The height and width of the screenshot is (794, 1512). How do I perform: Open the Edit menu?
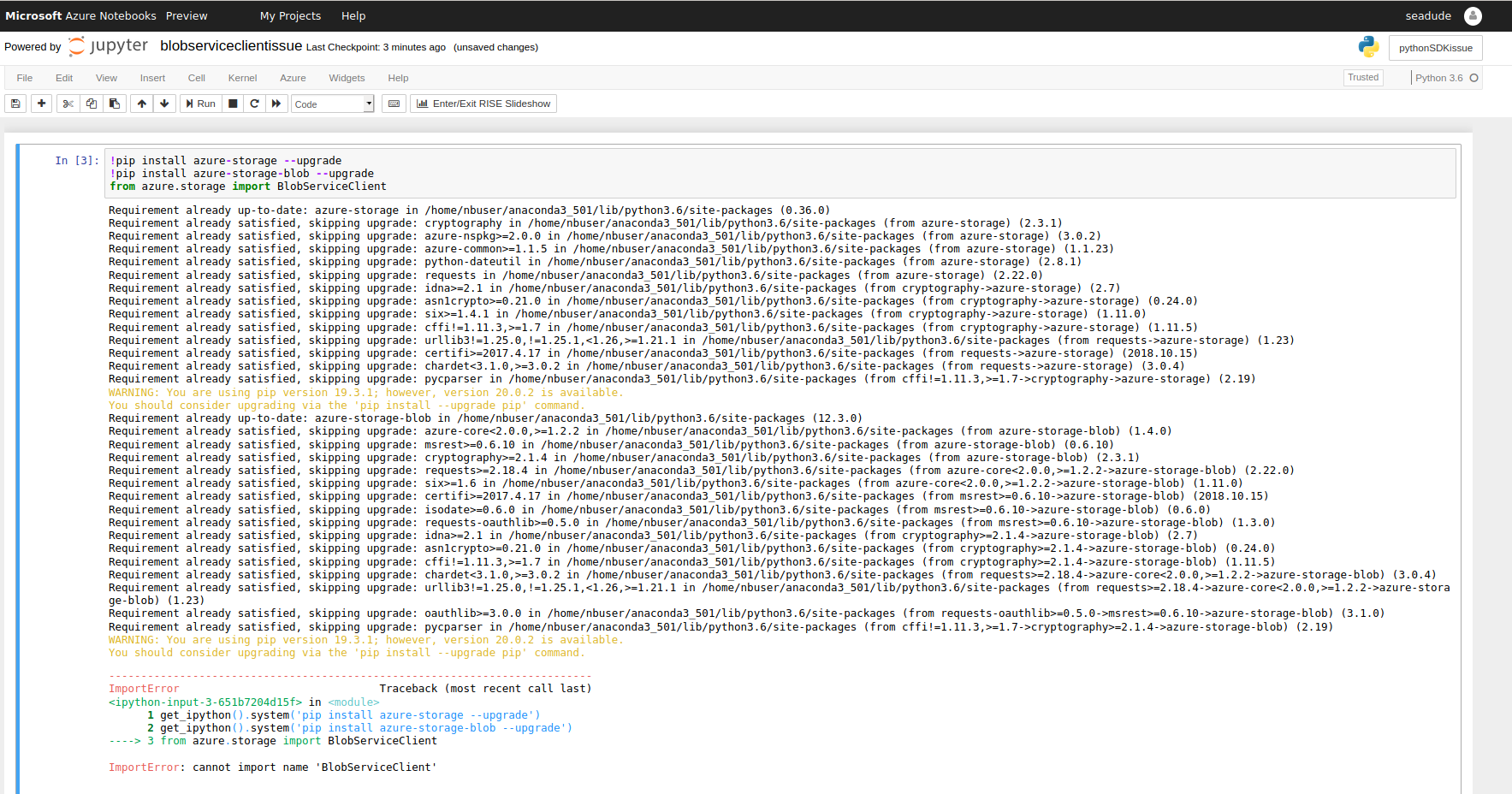pyautogui.click(x=64, y=78)
